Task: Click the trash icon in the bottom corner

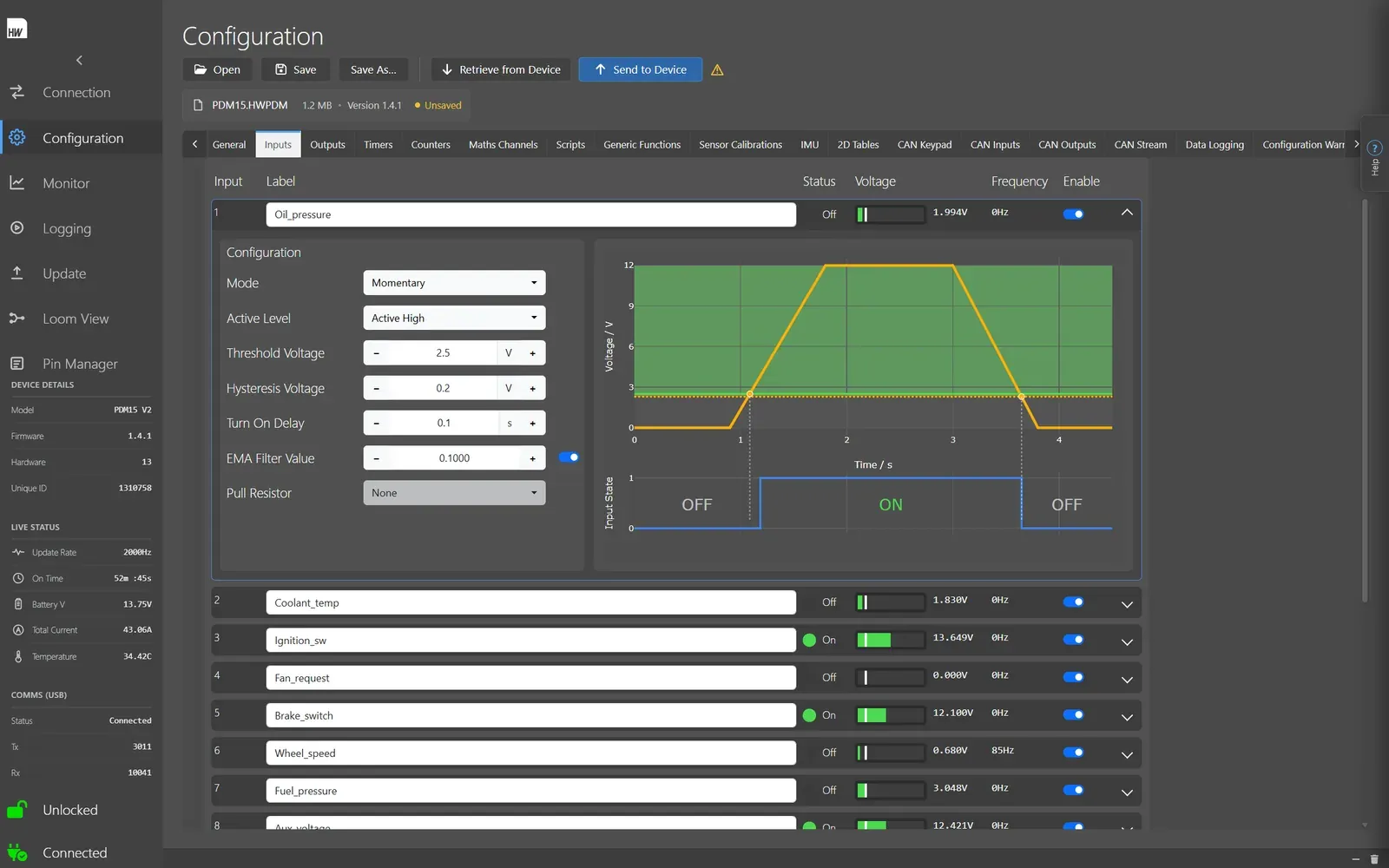Action: pos(1374,858)
